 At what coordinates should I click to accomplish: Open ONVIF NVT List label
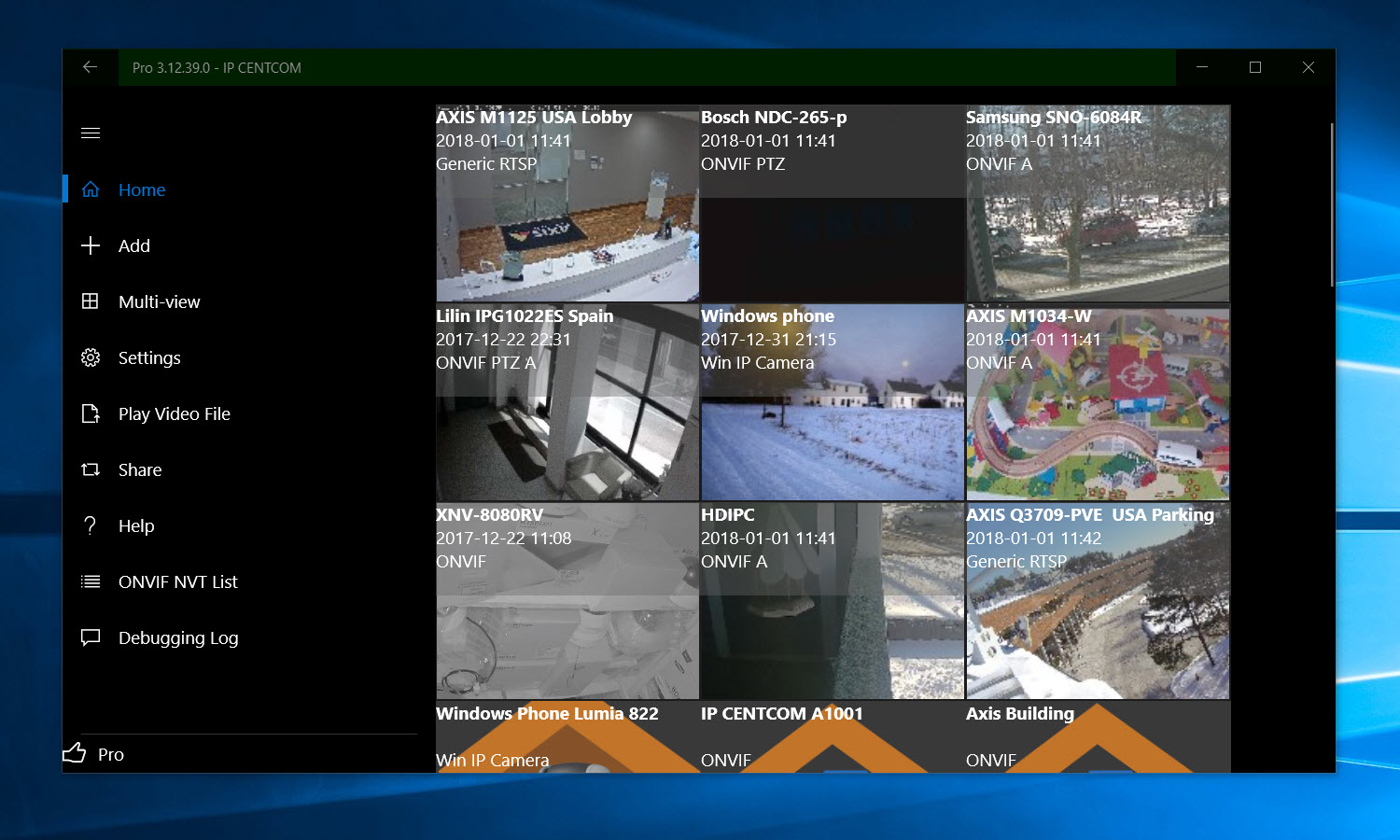click(x=178, y=581)
